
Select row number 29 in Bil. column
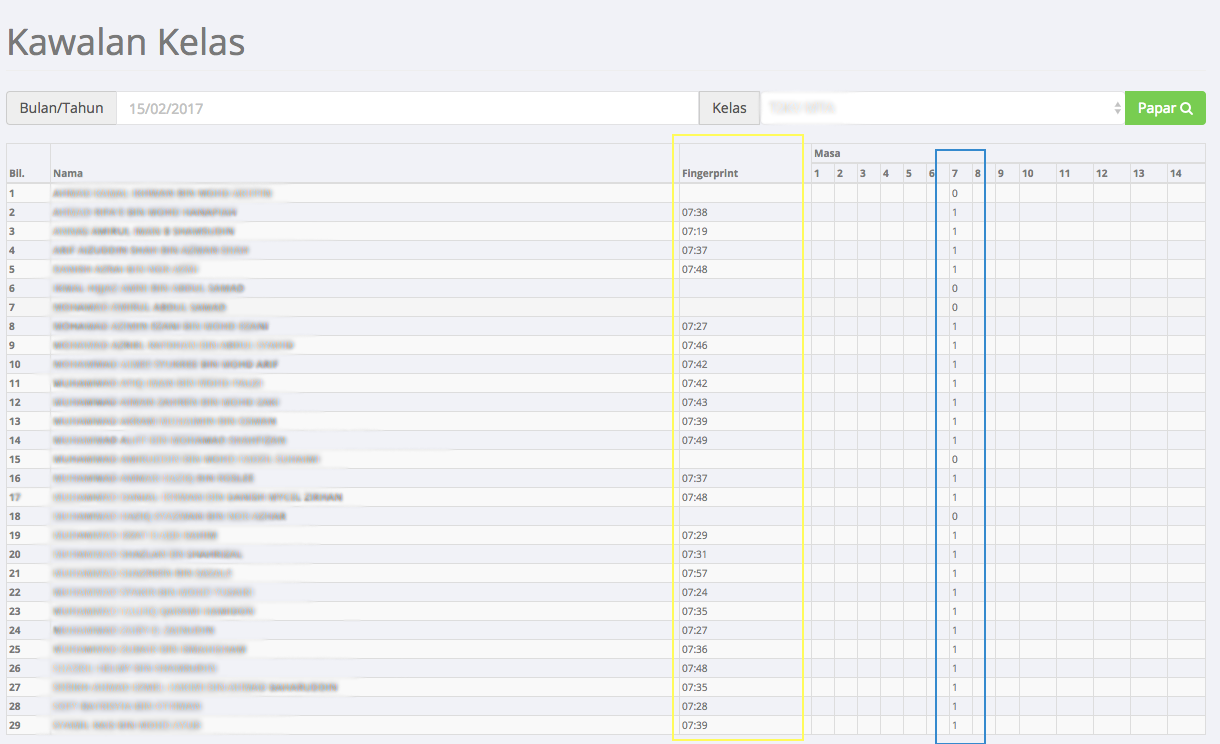[15, 725]
